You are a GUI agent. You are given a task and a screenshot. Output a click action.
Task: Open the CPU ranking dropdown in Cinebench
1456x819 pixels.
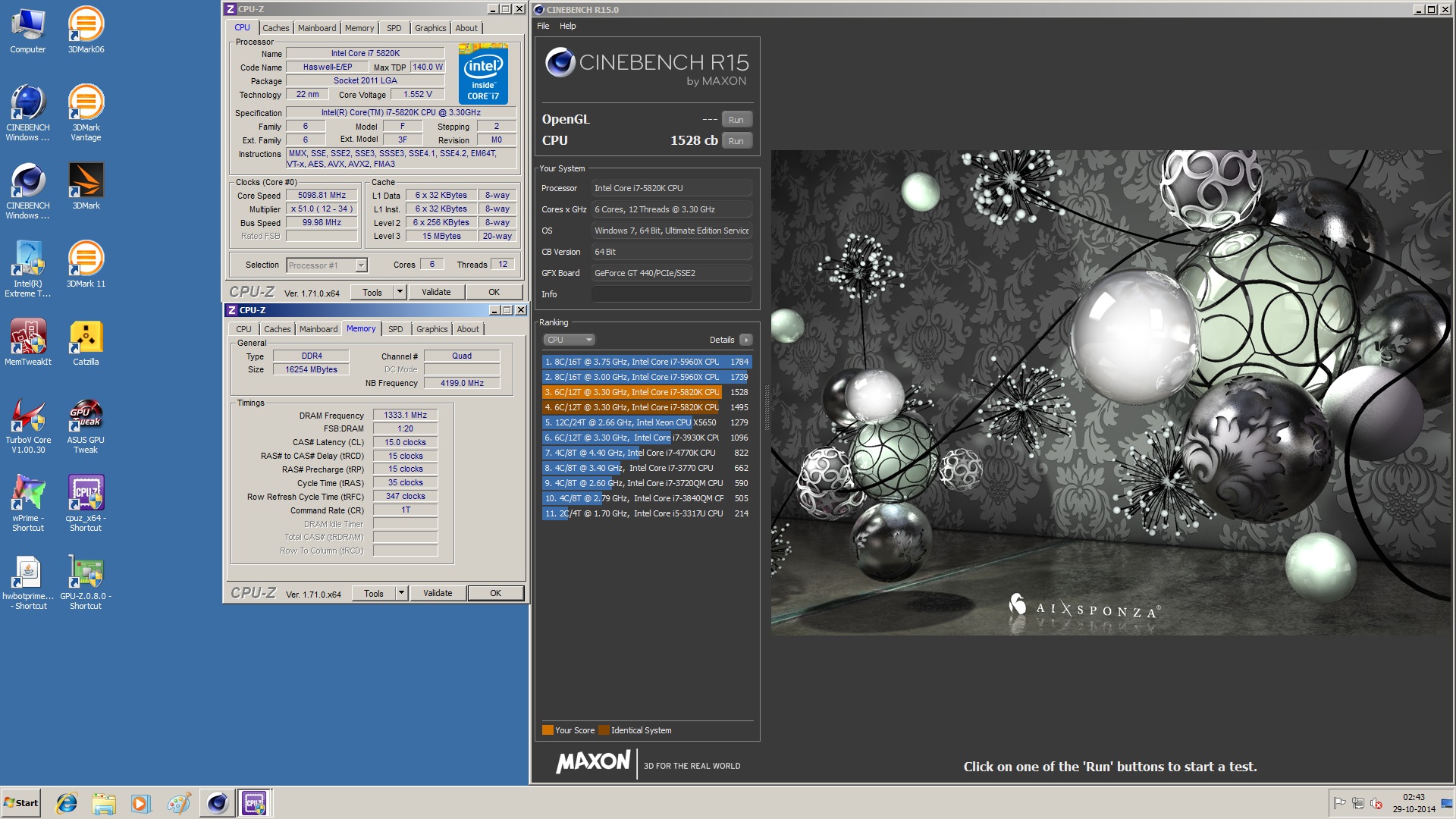(x=569, y=340)
